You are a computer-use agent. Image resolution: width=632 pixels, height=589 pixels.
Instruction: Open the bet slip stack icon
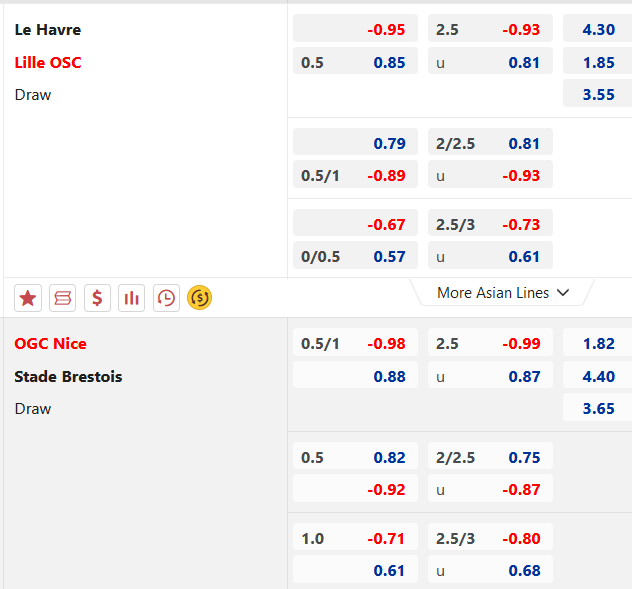62,298
